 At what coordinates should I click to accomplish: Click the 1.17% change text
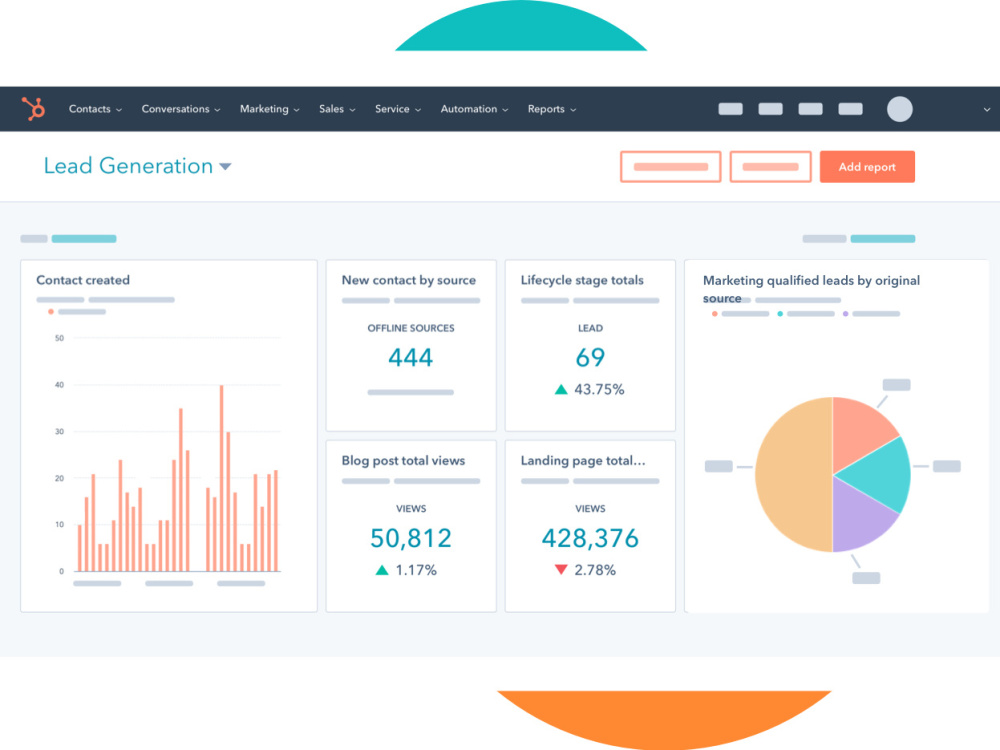(416, 570)
